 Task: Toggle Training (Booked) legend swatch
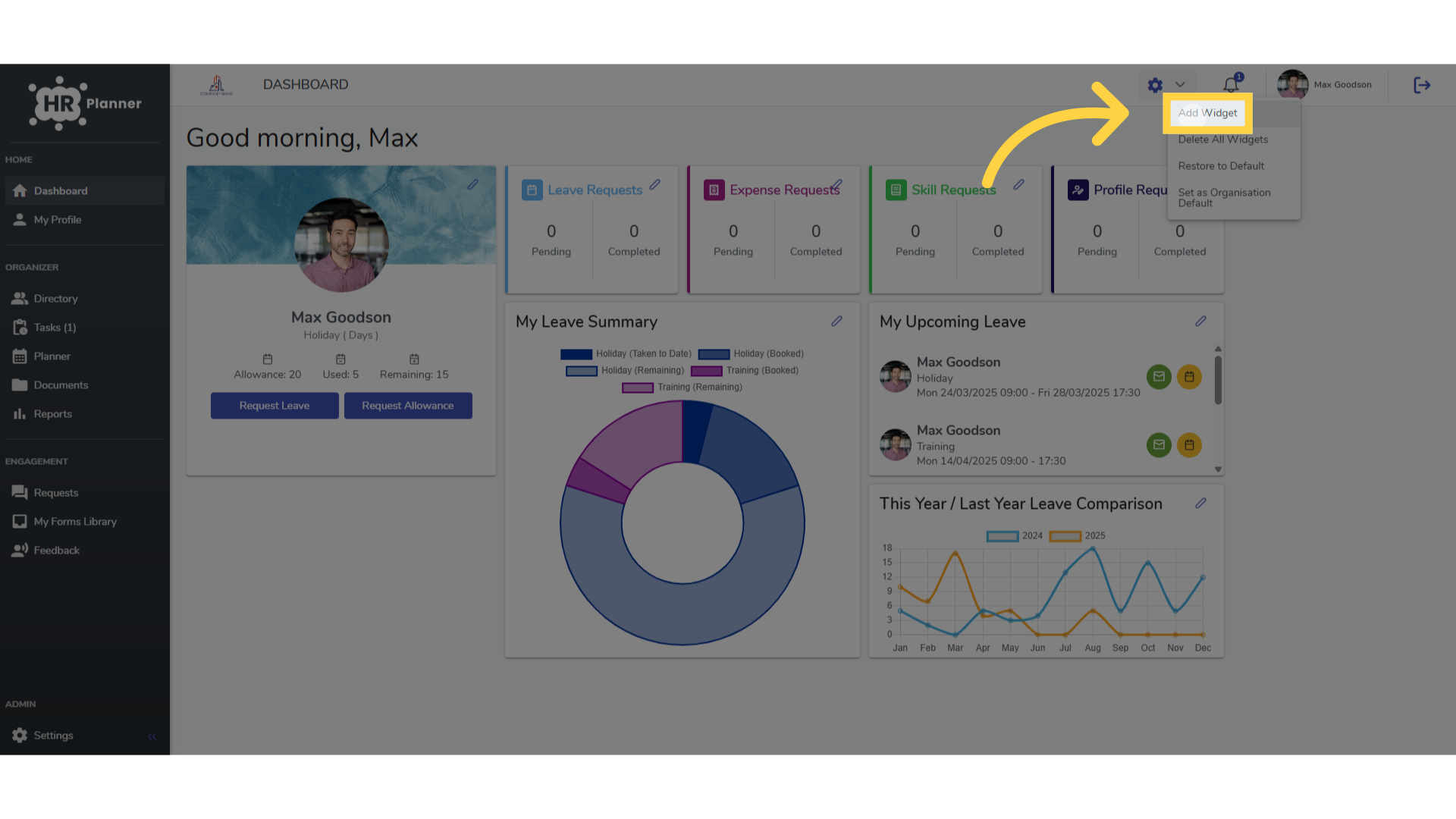pyautogui.click(x=706, y=371)
